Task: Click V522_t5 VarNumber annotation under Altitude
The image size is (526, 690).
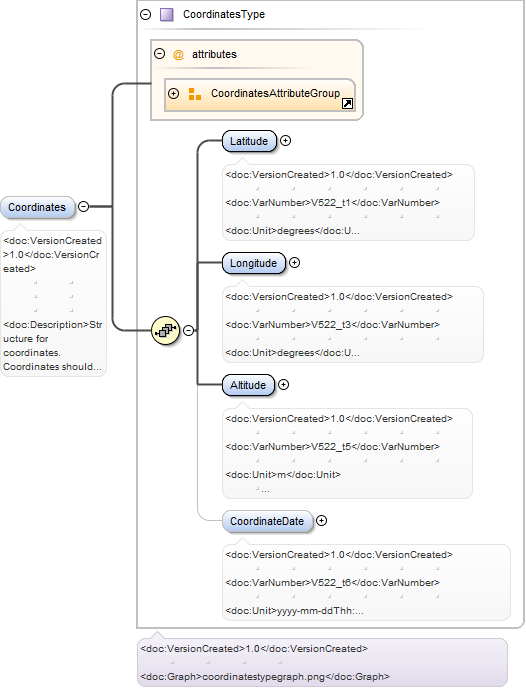Action: point(332,447)
